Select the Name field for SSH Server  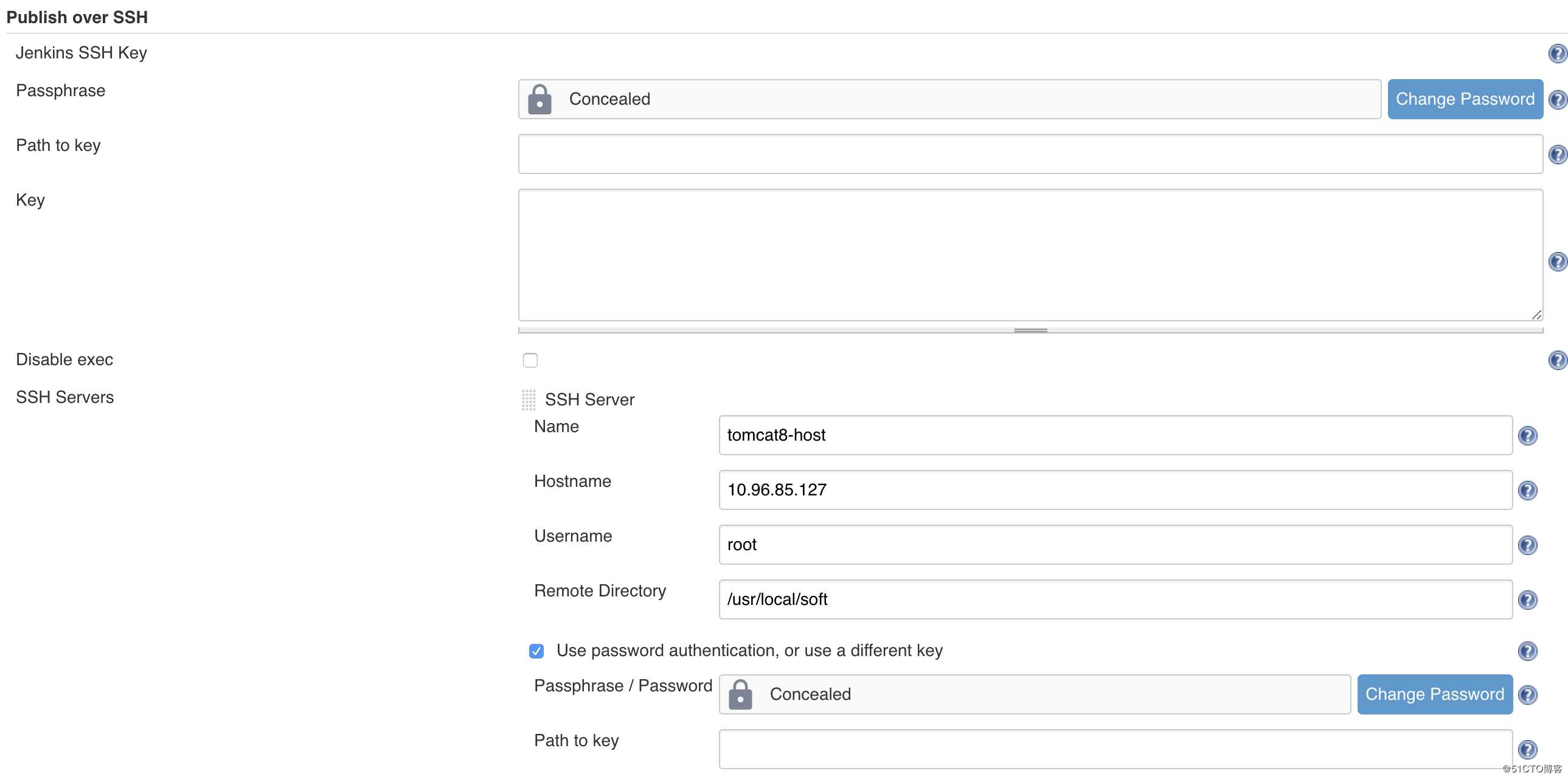coord(1113,435)
